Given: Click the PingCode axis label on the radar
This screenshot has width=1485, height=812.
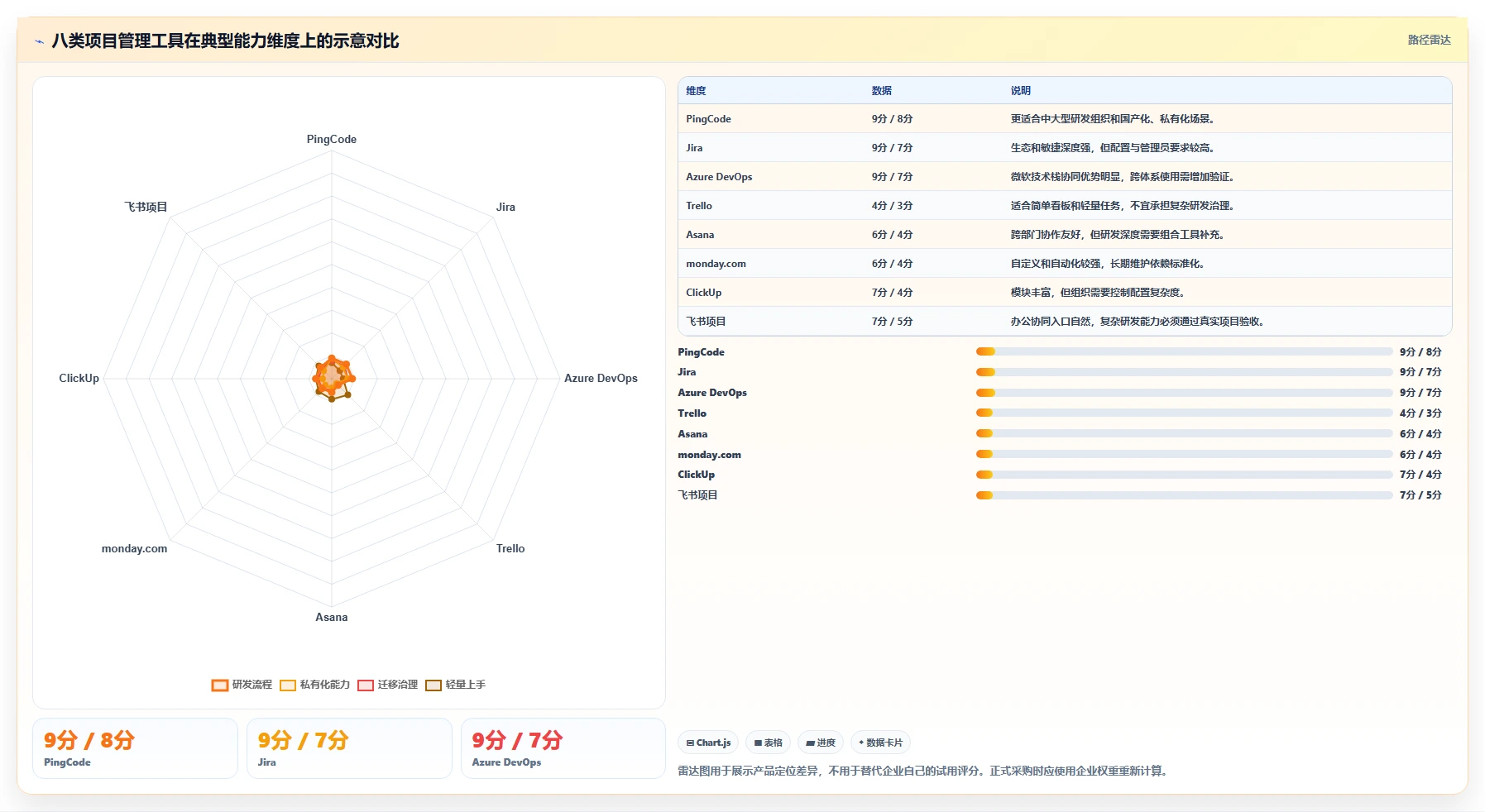Looking at the screenshot, I should [332, 140].
